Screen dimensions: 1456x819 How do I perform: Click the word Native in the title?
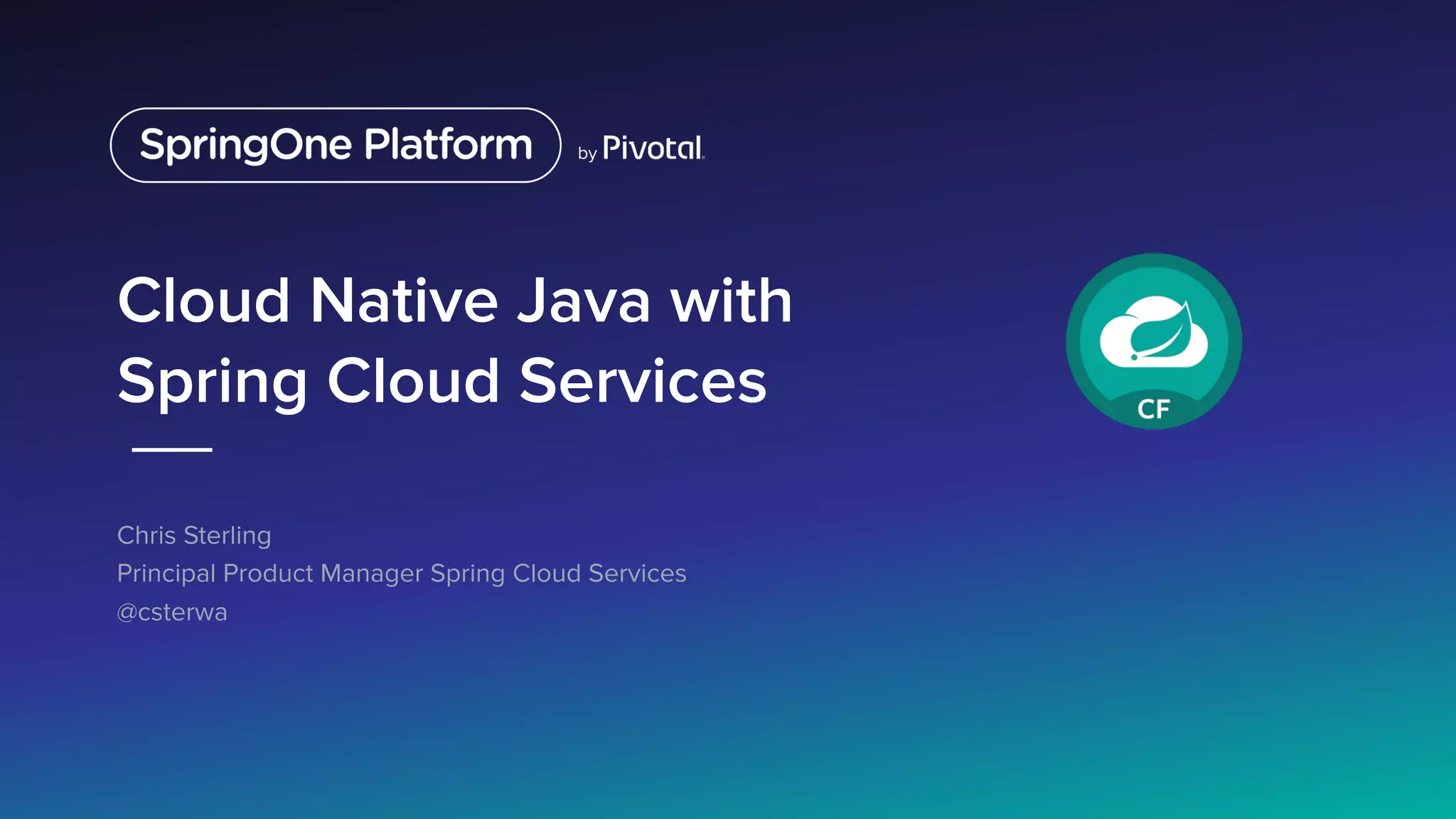(404, 301)
